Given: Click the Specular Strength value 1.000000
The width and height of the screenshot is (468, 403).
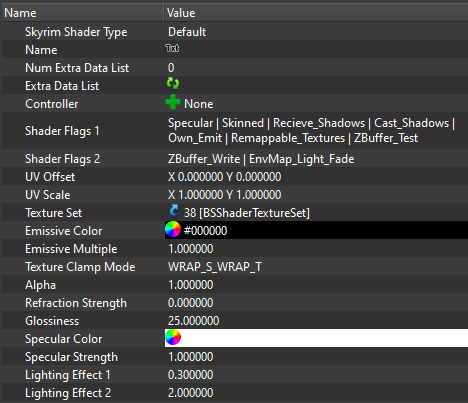Looking at the screenshot, I should [191, 357].
